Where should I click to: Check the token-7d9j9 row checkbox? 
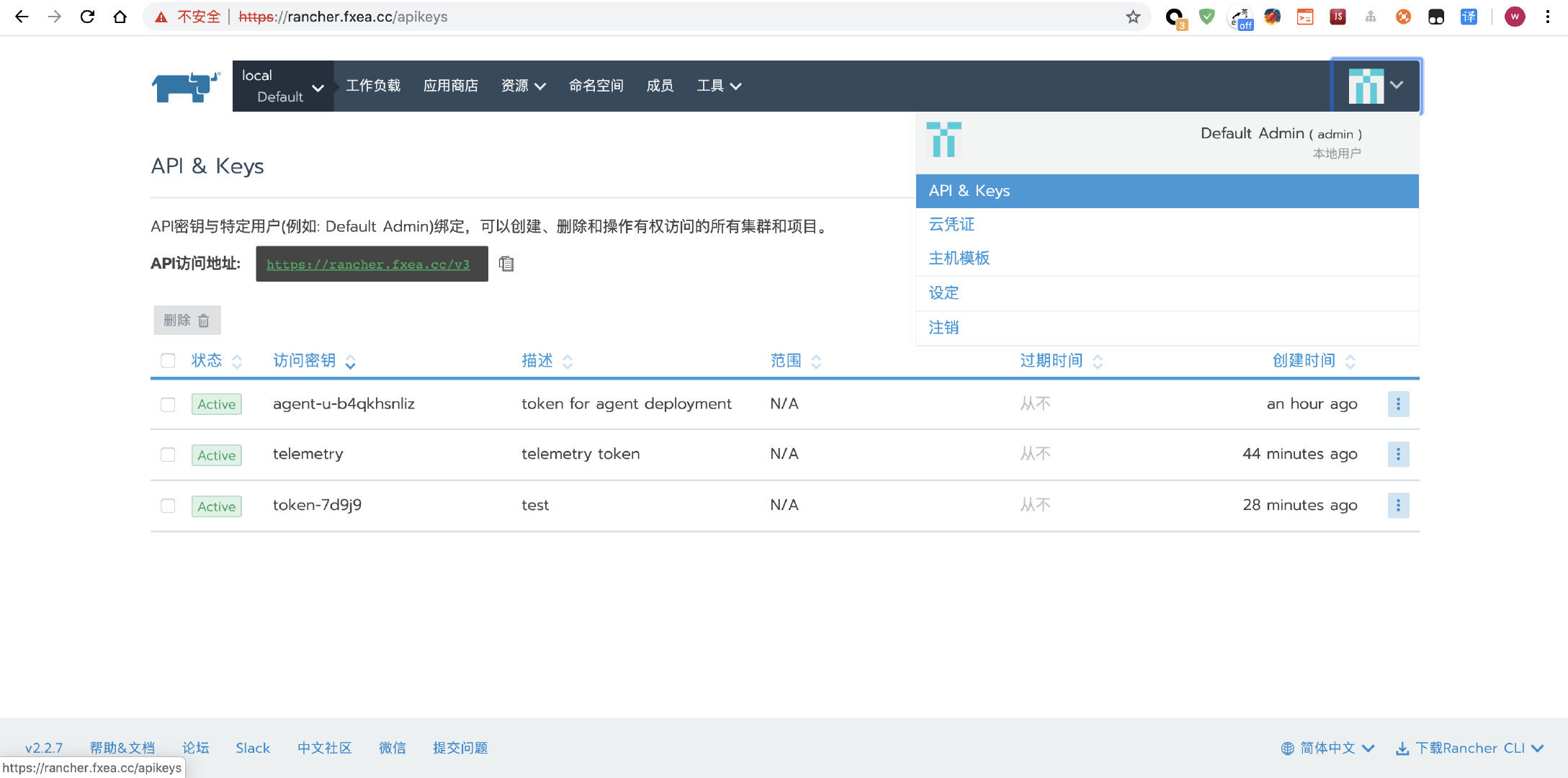pyautogui.click(x=168, y=506)
